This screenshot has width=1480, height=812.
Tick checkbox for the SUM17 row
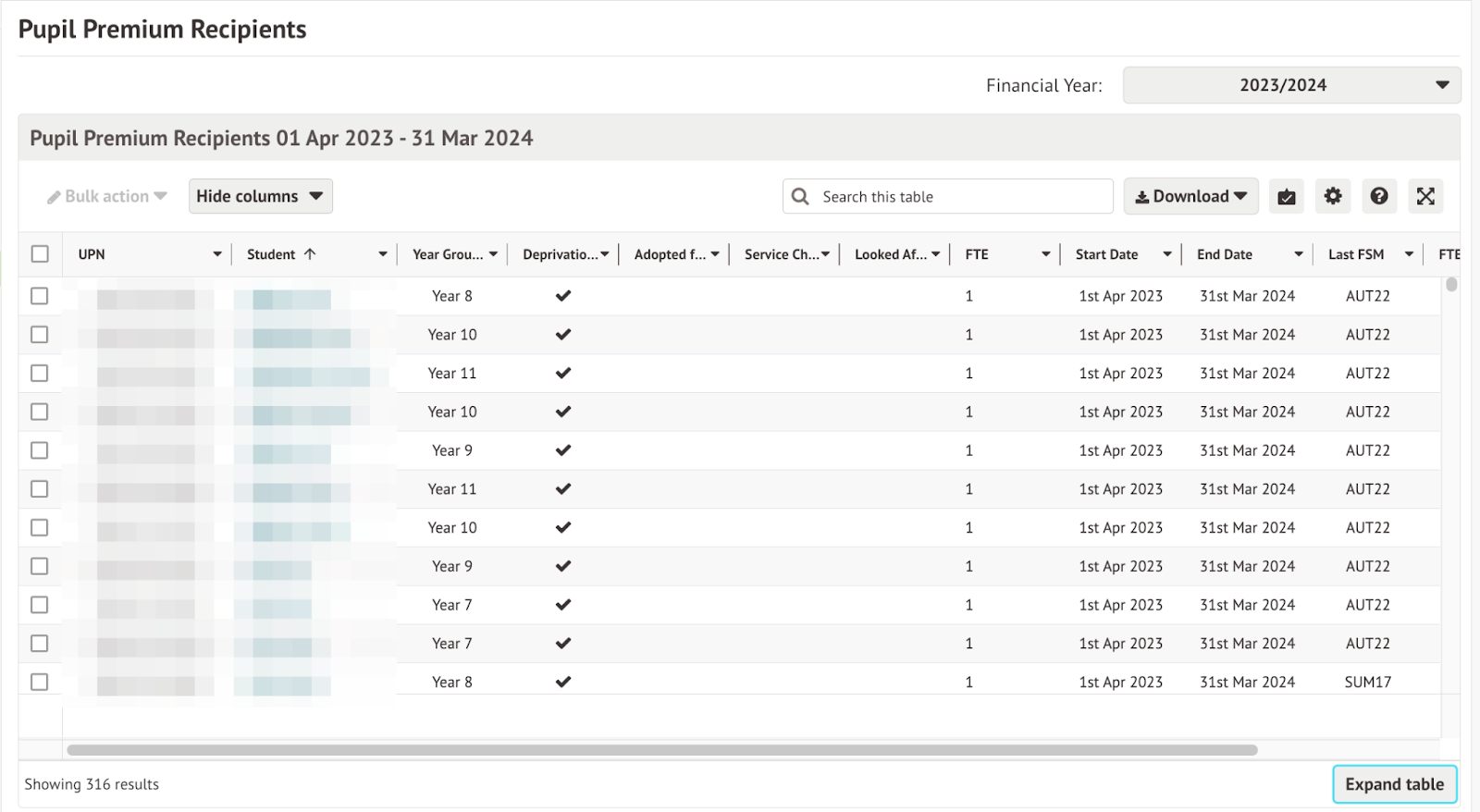(x=40, y=682)
